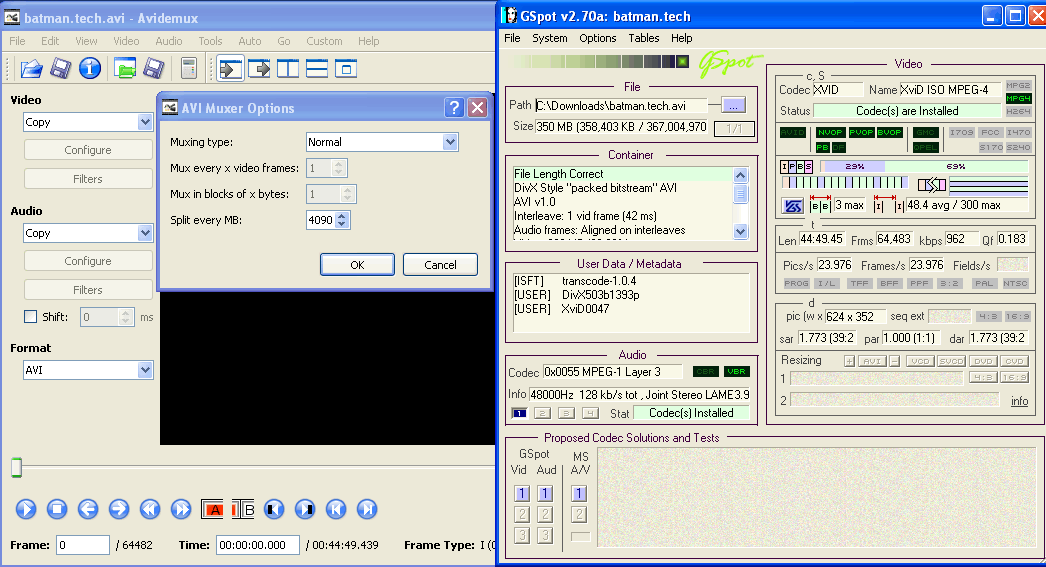Click the GSpot VGS blue logo button
The image size is (1046, 567).
[x=793, y=206]
